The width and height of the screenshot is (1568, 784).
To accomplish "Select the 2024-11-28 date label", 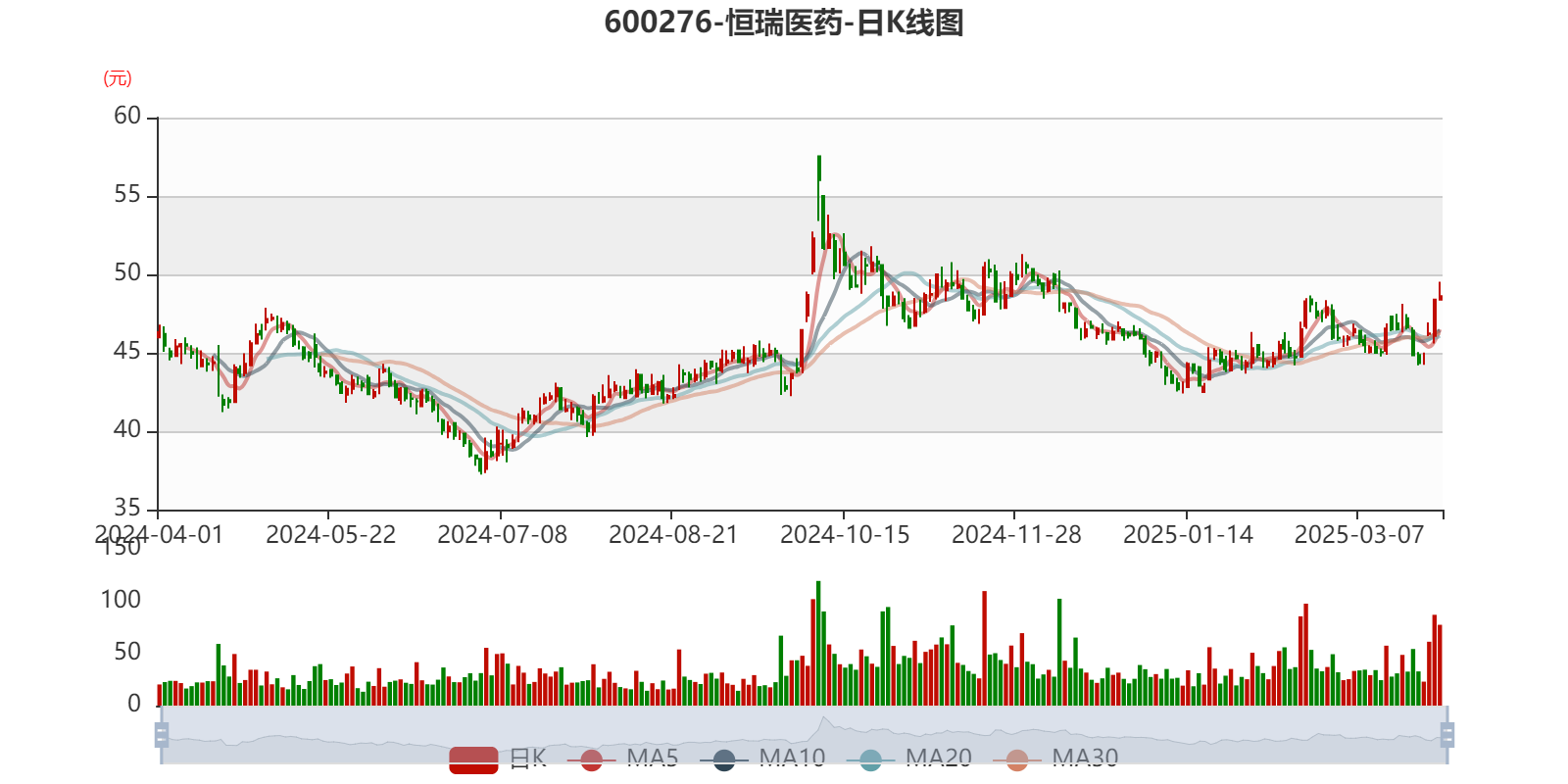I will pos(1016,535).
